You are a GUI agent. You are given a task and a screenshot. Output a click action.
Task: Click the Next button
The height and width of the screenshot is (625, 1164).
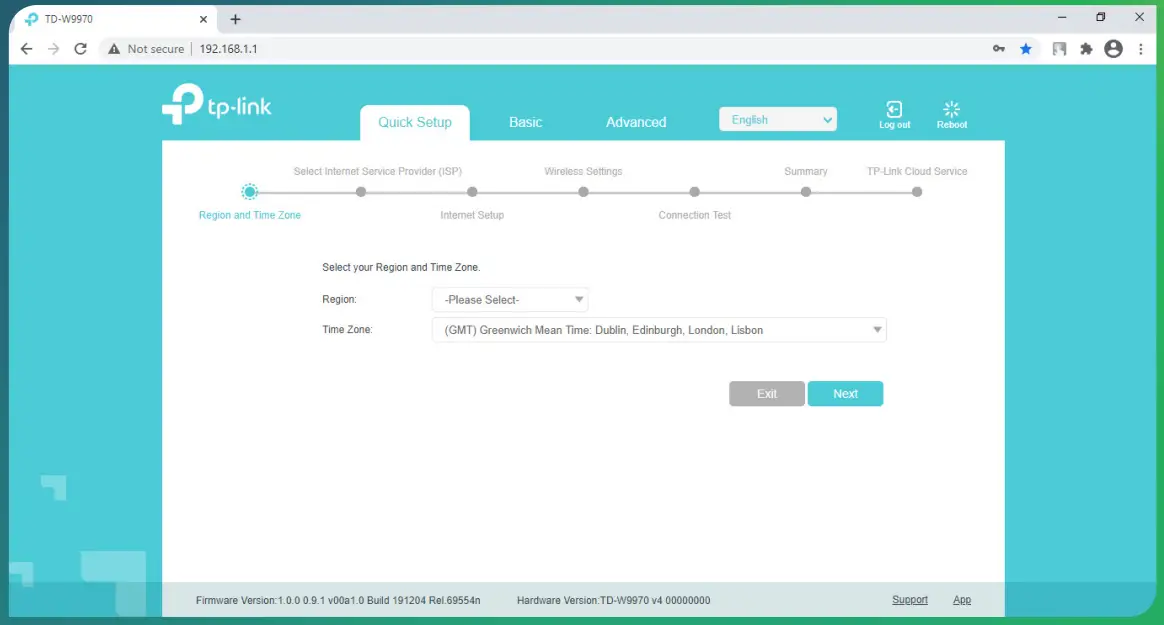[845, 393]
